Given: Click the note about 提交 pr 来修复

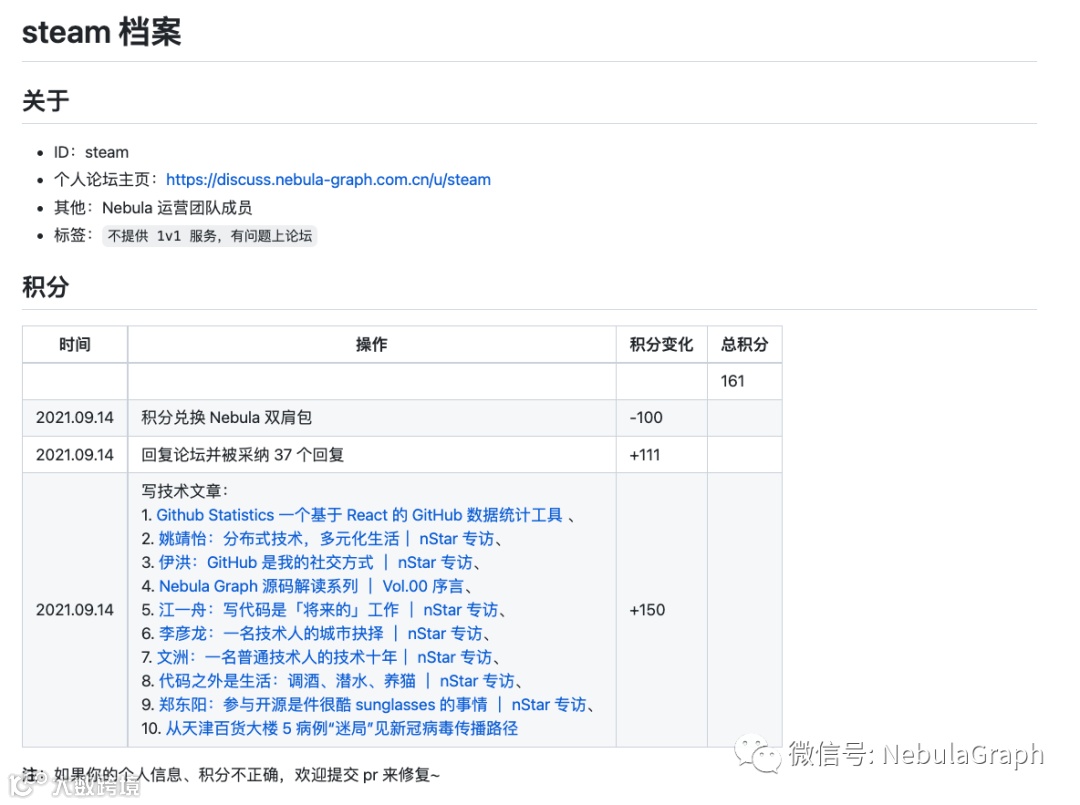Looking at the screenshot, I should [x=231, y=775].
